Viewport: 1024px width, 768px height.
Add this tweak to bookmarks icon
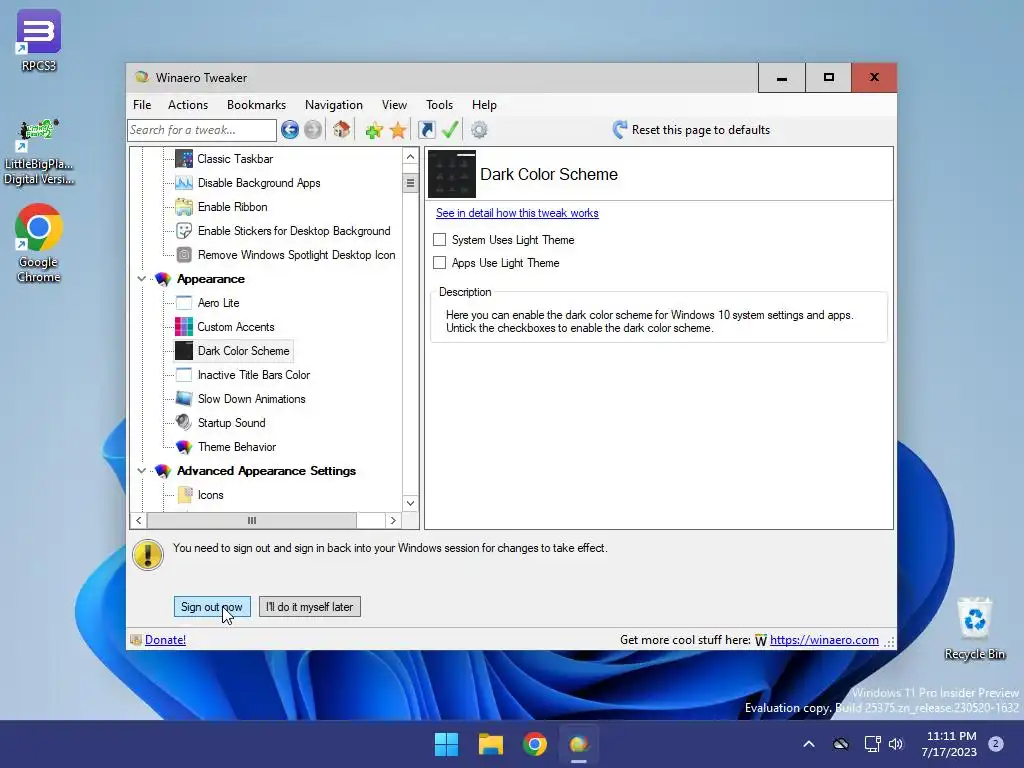tap(374, 130)
